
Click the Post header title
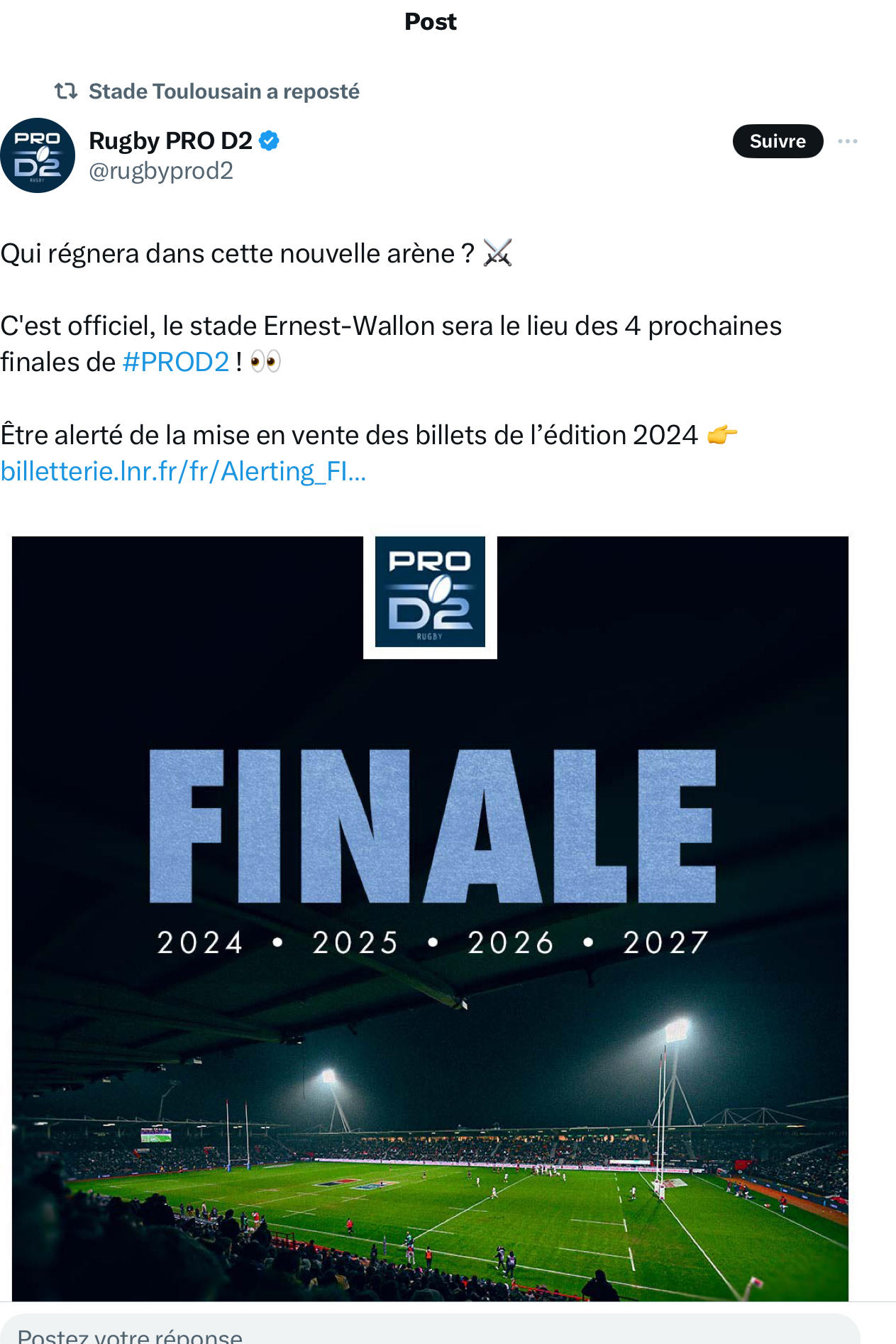(x=430, y=22)
